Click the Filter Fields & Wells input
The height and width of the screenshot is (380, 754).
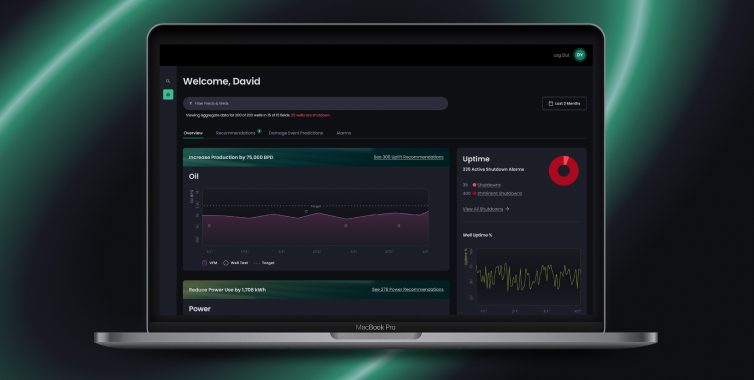click(315, 103)
